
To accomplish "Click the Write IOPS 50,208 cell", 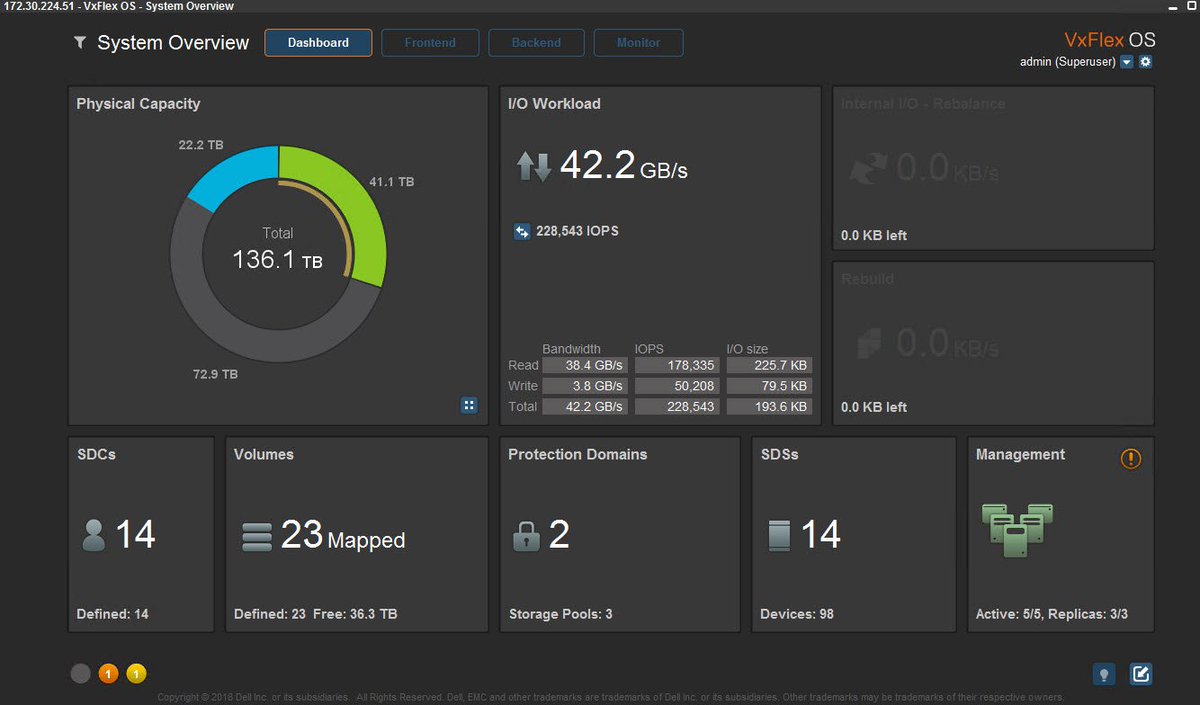I will (677, 386).
